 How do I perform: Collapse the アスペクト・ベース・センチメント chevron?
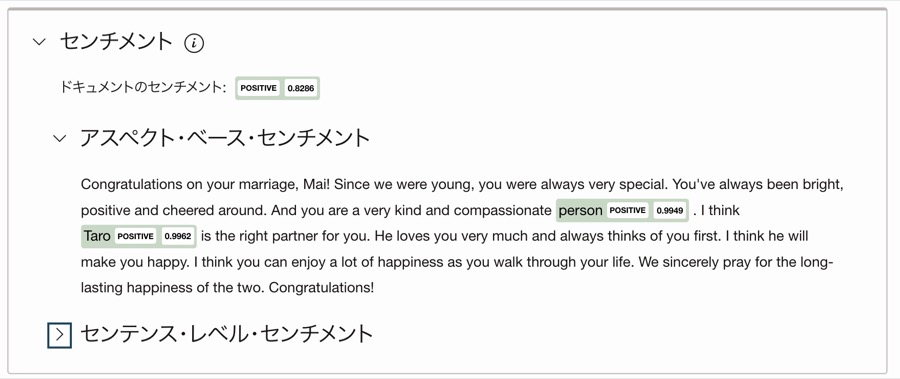60,138
